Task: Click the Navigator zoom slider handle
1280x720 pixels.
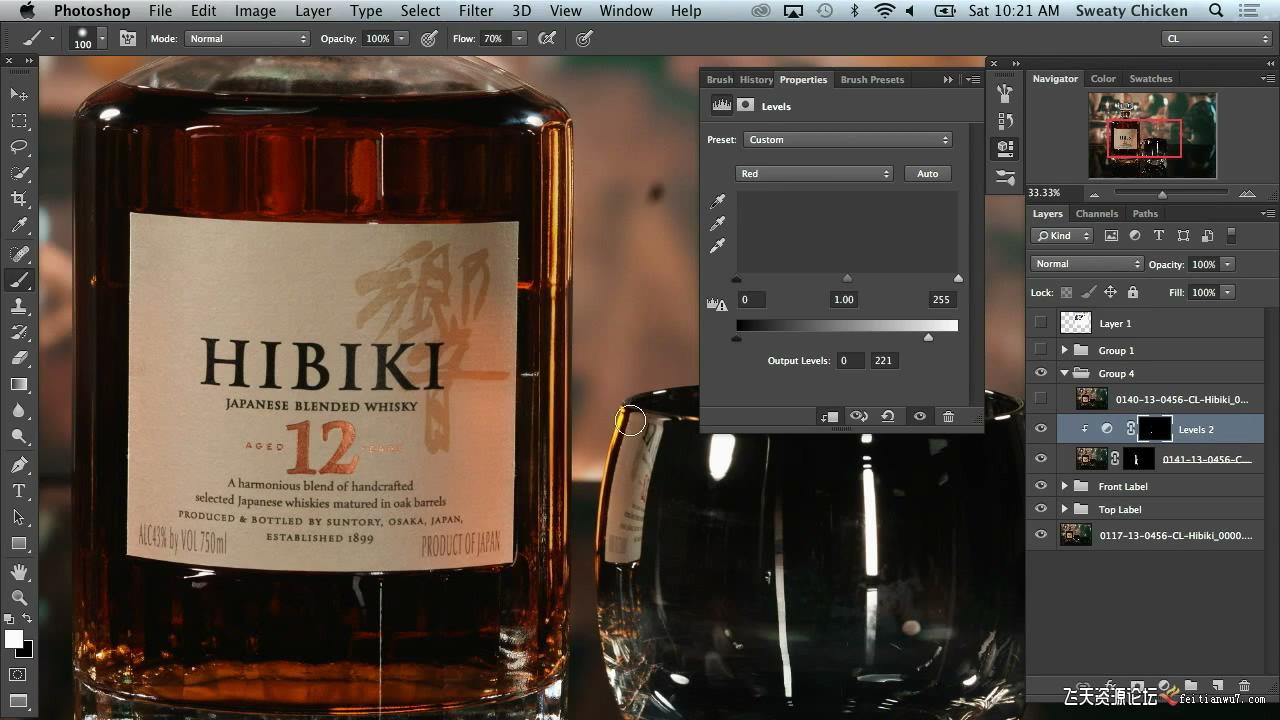Action: (x=1162, y=194)
